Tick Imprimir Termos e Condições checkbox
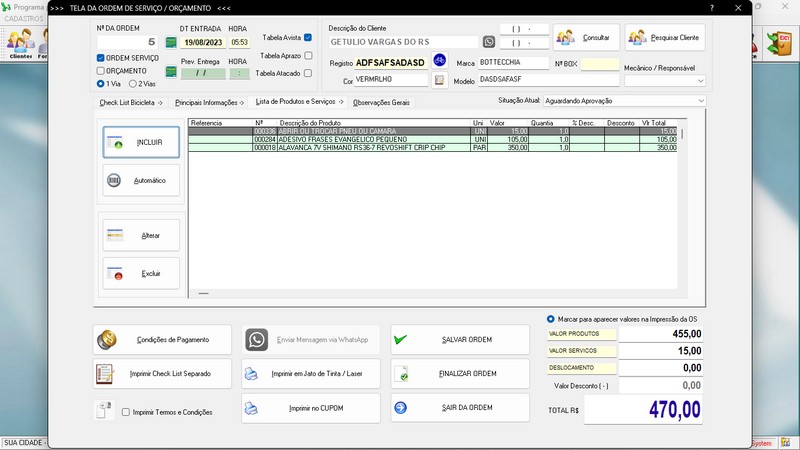Viewport: 800px width, 450px height. point(126,412)
